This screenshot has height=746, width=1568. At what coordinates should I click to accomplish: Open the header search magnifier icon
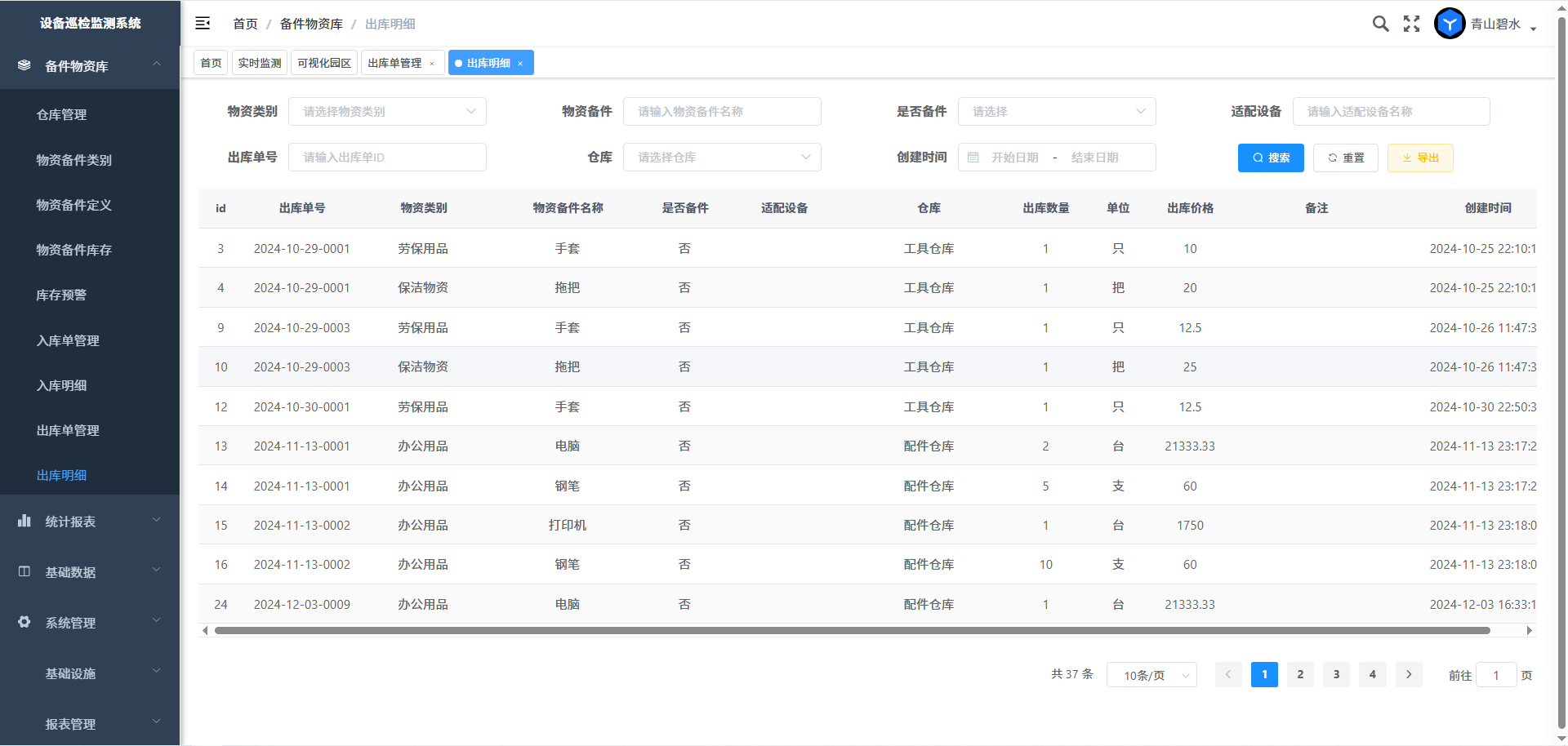tap(1380, 24)
